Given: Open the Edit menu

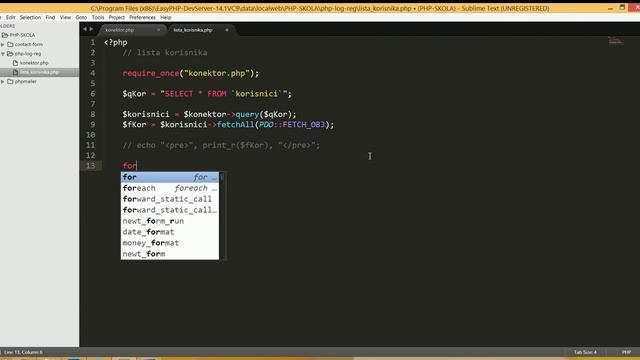Looking at the screenshot, I should point(10,18).
